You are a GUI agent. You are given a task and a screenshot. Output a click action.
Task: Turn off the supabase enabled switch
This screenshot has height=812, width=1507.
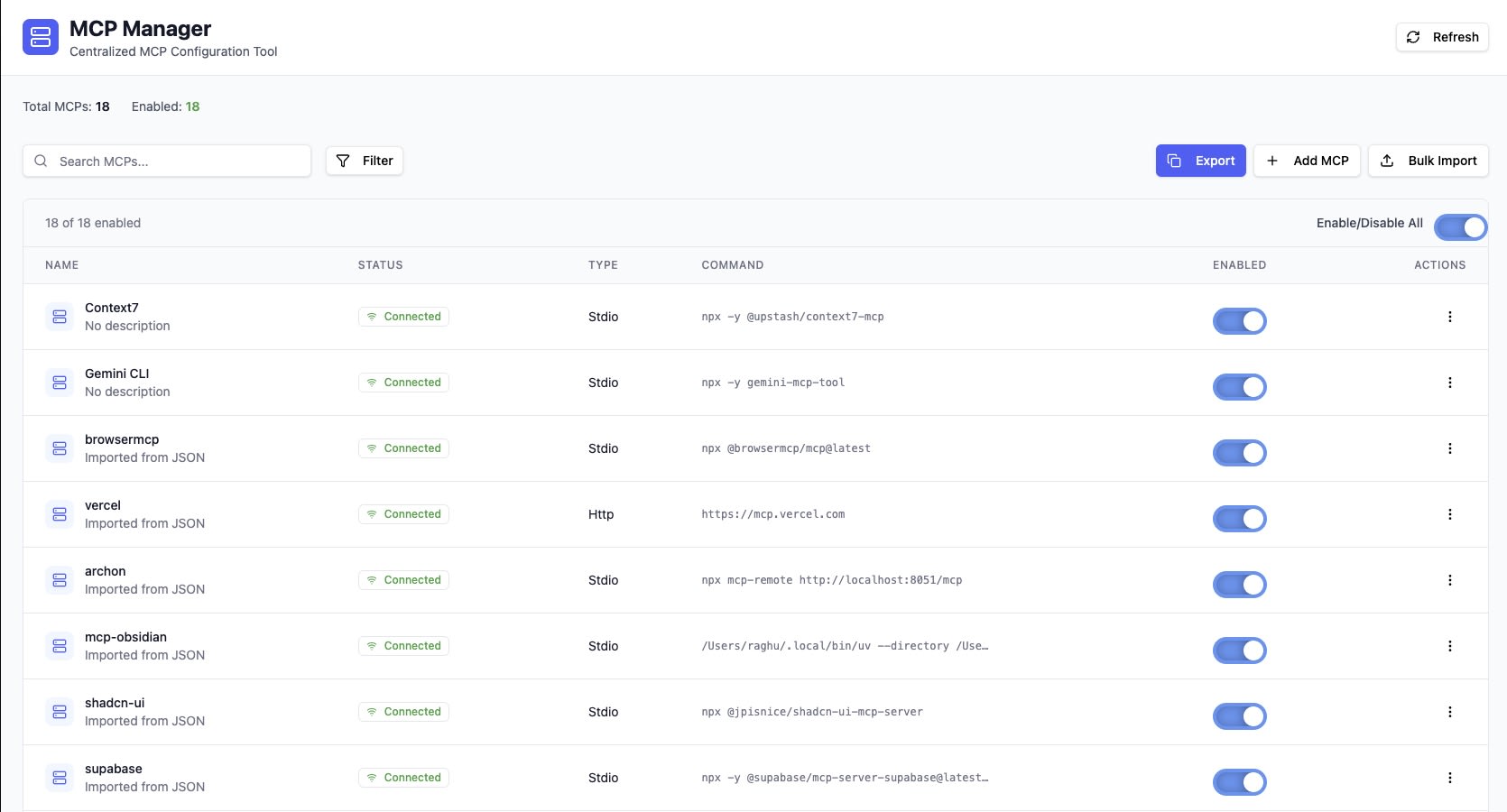pos(1239,782)
